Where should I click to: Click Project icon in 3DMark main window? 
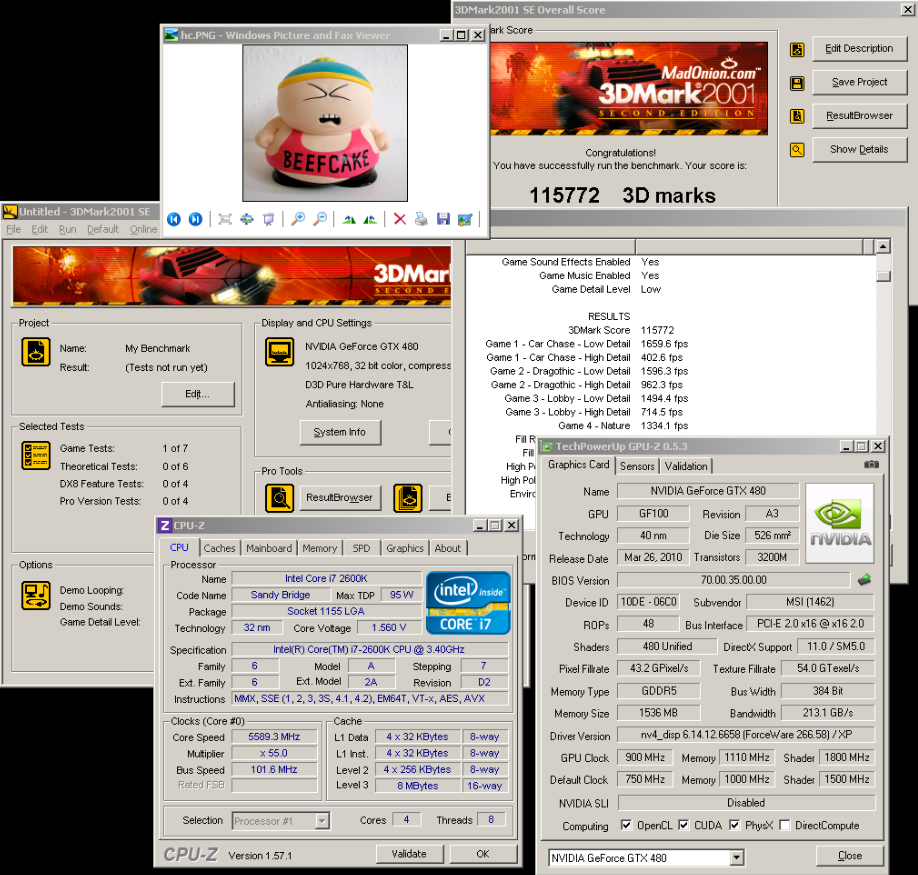tap(36, 352)
